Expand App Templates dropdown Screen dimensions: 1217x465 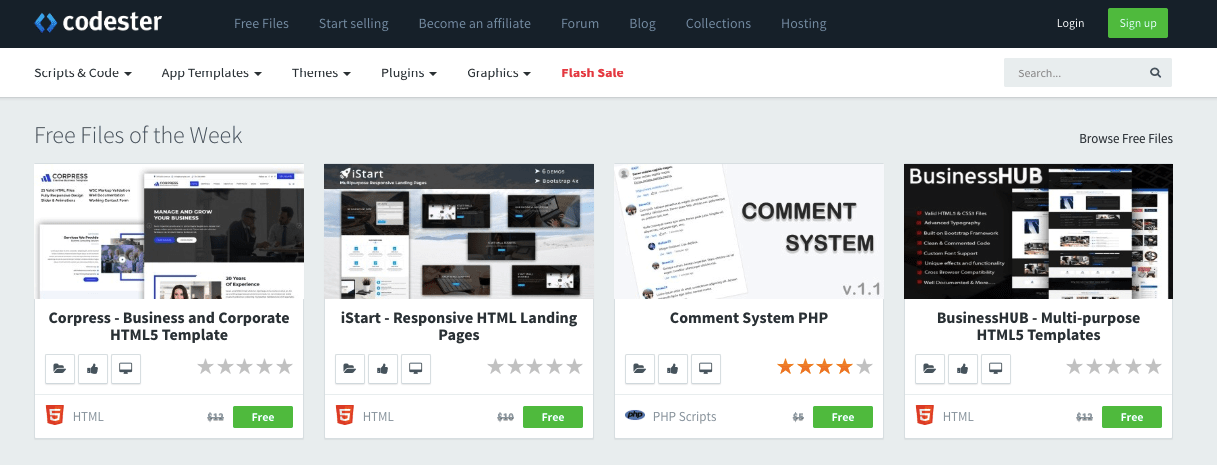(212, 73)
